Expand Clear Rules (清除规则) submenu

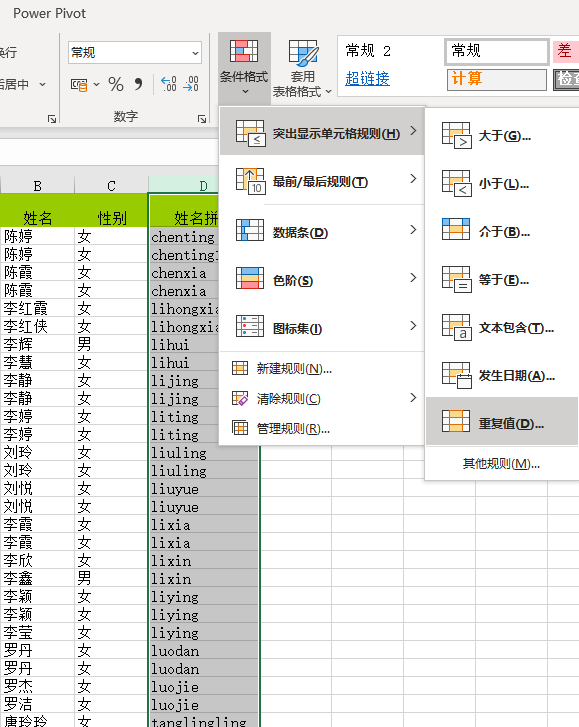321,398
